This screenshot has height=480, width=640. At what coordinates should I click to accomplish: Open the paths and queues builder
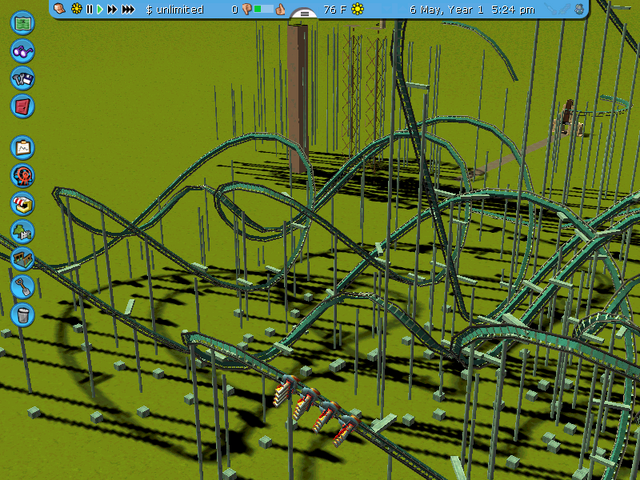[x=22, y=259]
